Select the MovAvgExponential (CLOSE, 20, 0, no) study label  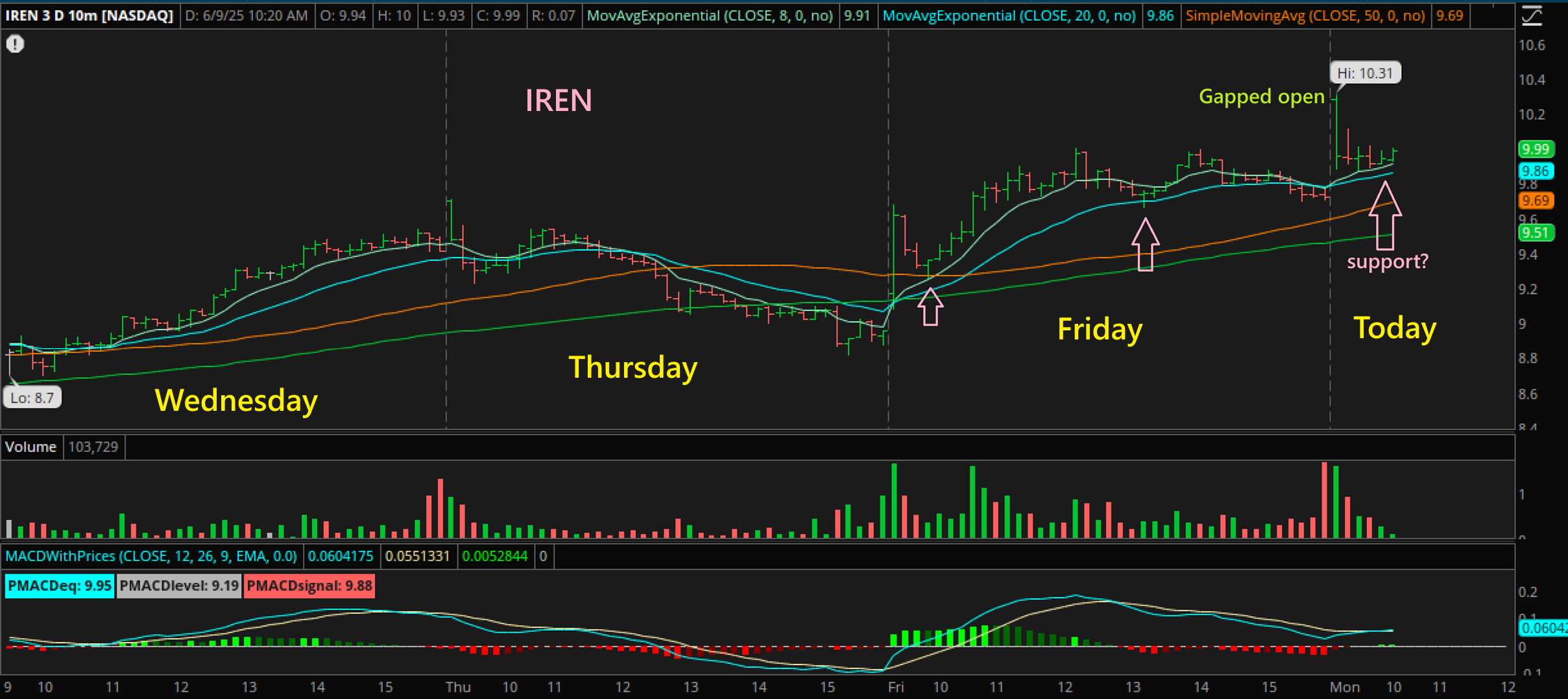tap(1009, 16)
